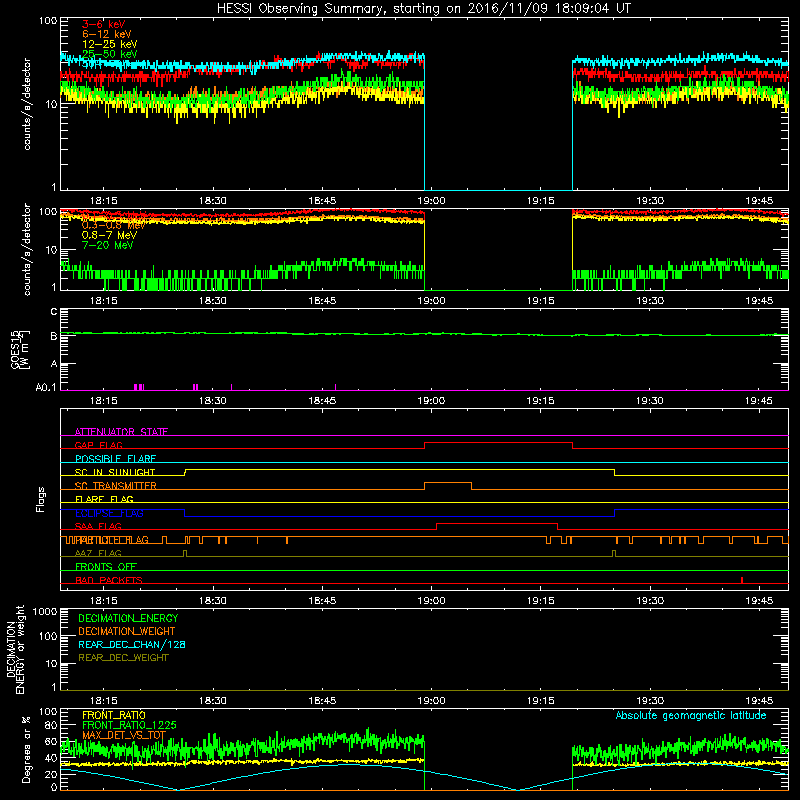Click the Degrees or % axis title
This screenshot has height=800, width=800.
pyautogui.click(x=27, y=749)
